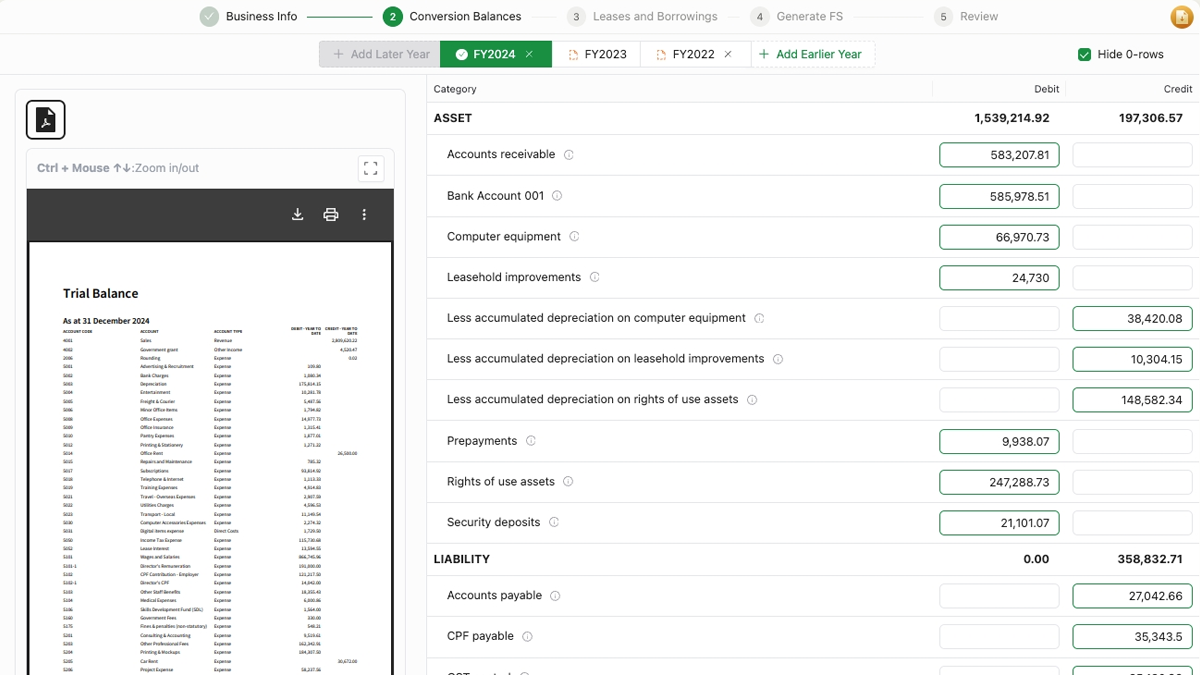1200x675 pixels.
Task: Switch to the FY2023 tab
Action: coord(597,54)
